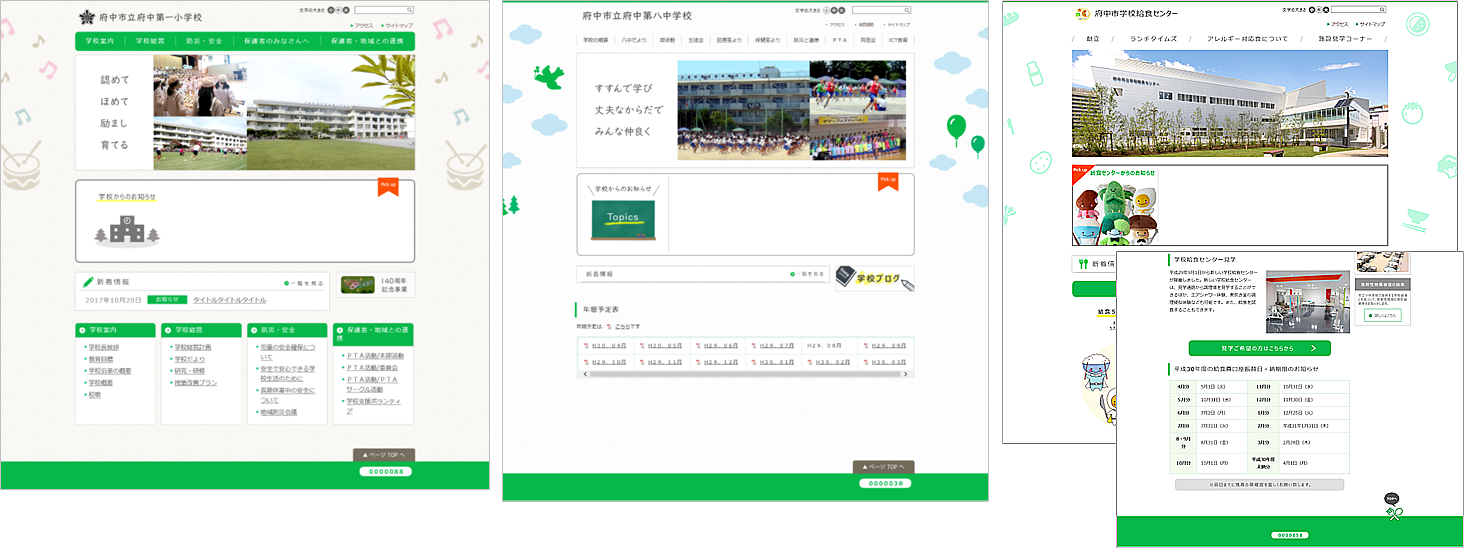The width and height of the screenshot is (1464, 548).
Task: Open 学校長挨拶 link in the 学校案内 box
Action: [x=103, y=347]
